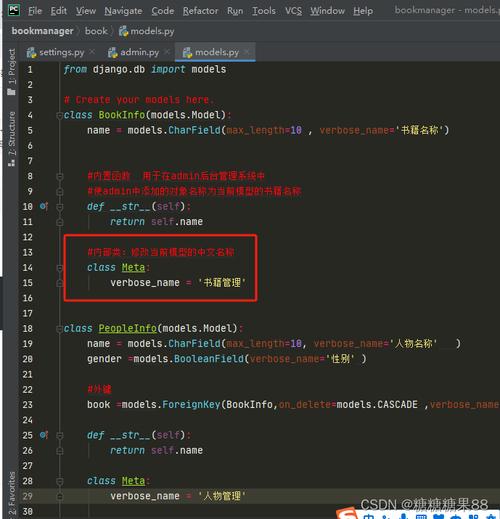Viewport: 500px width, 519px height.
Task: Collapse the Meta class fold on line 14
Action: coord(60,268)
